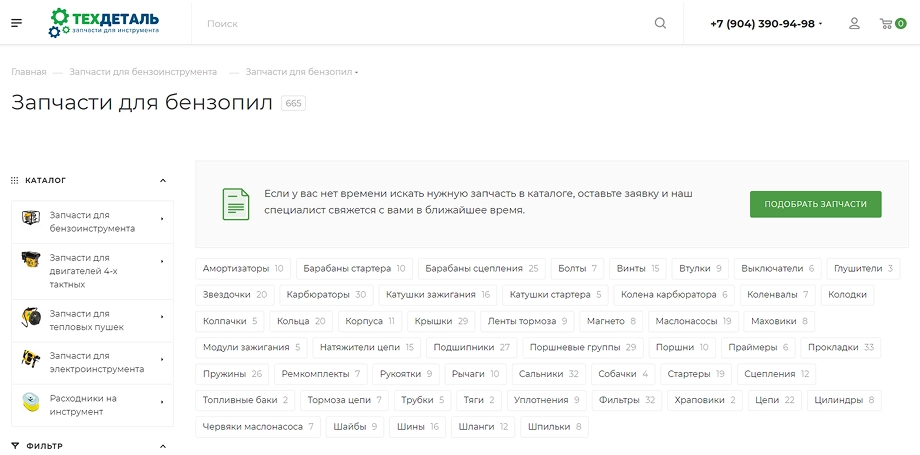Click the ТехДеталь logo
Viewport: 920px width, 455px height.
[x=104, y=23]
